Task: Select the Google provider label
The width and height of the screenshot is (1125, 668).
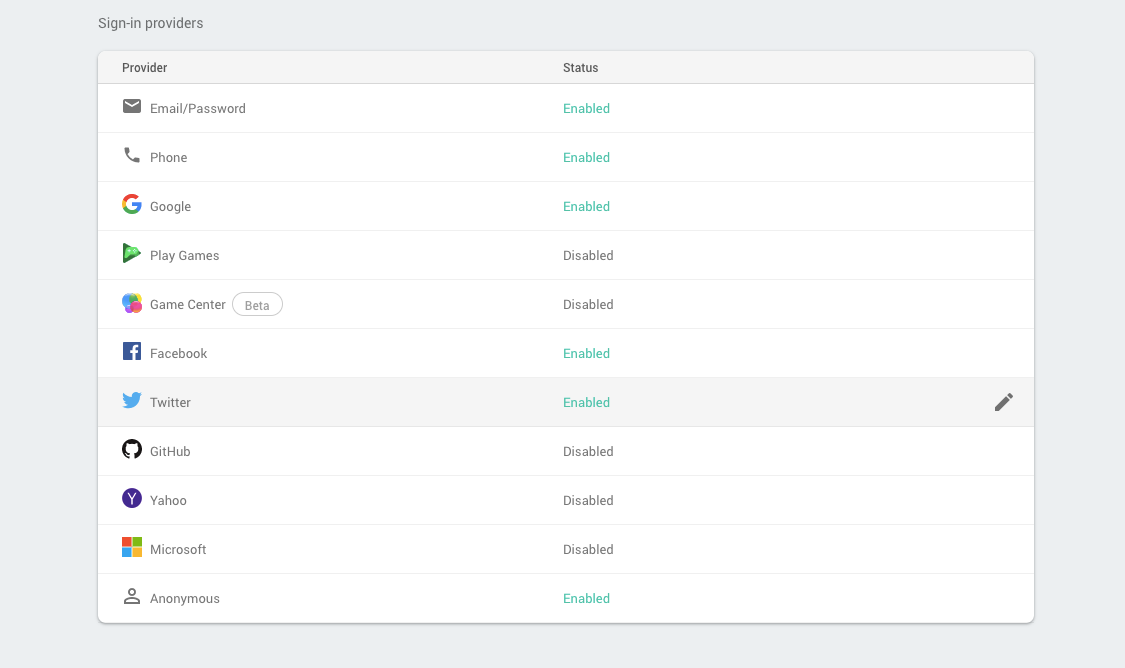Action: pos(170,207)
